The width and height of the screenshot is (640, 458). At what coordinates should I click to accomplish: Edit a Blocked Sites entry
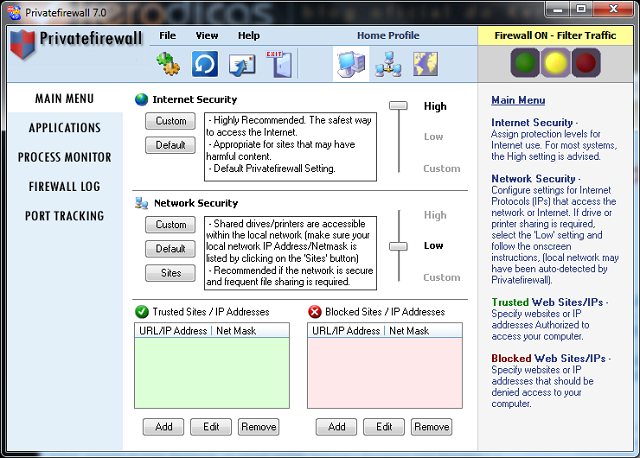384,427
